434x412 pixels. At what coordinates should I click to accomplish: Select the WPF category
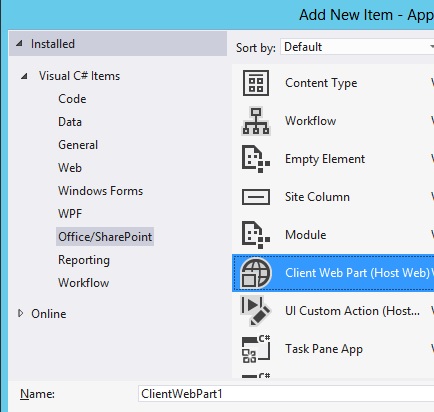click(70, 214)
